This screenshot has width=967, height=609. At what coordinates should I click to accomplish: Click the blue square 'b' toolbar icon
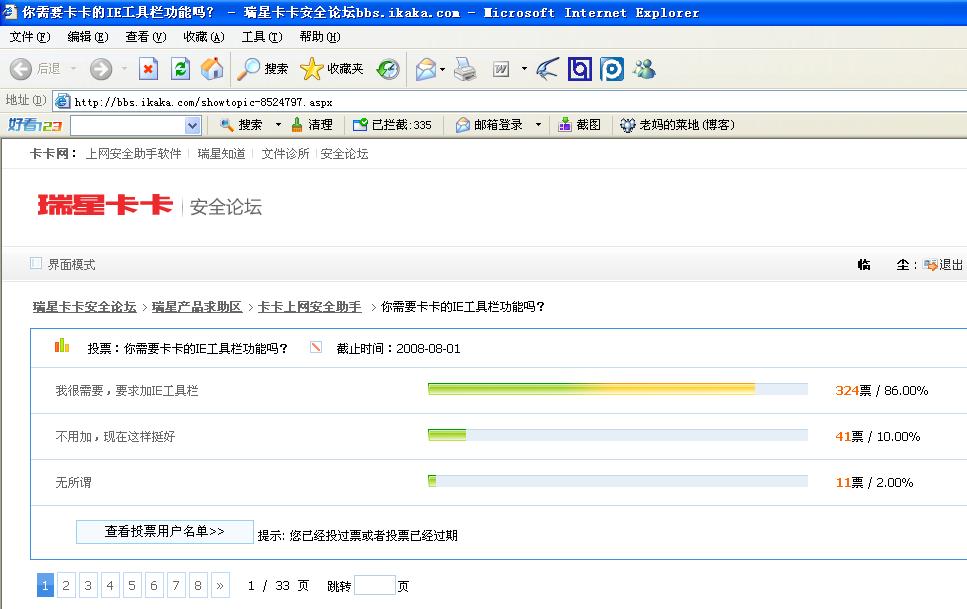point(580,69)
